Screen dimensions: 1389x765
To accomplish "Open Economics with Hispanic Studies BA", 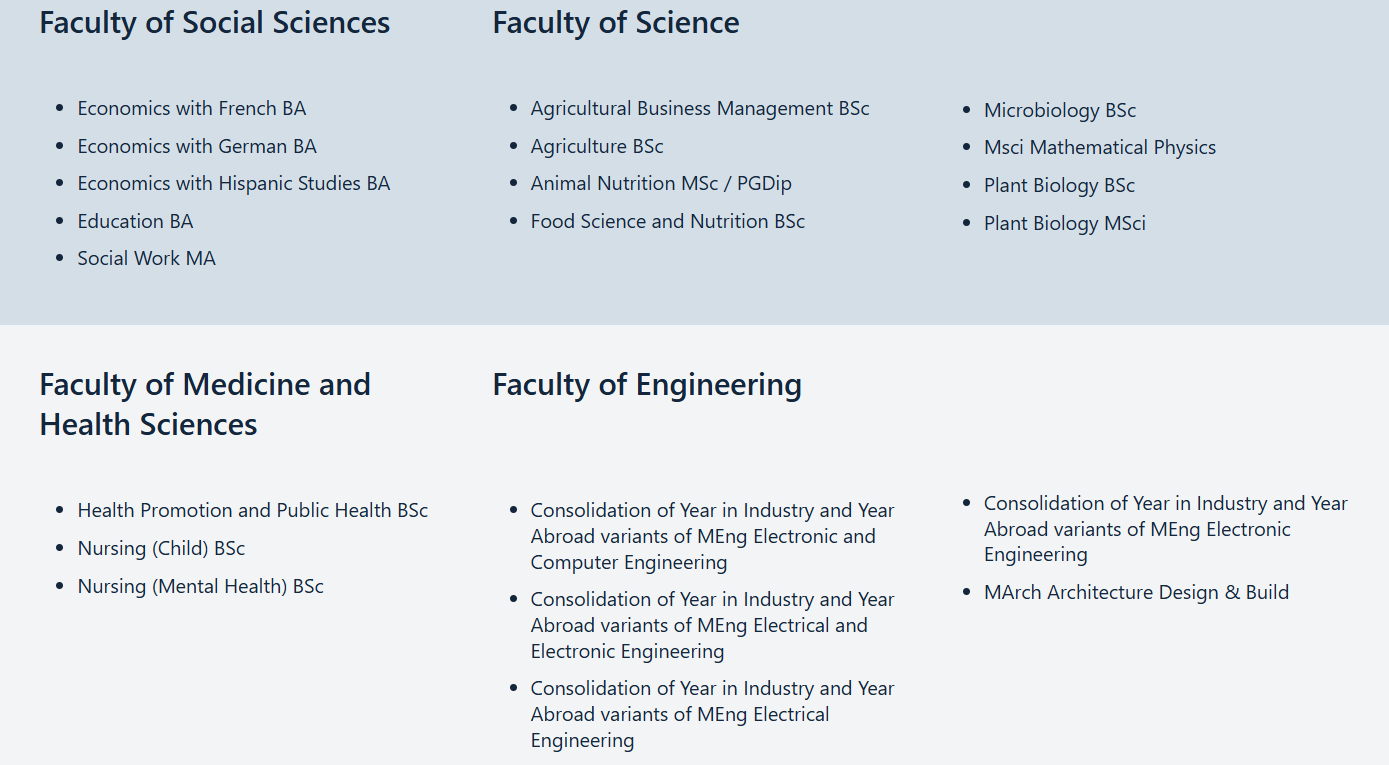I will pos(233,183).
